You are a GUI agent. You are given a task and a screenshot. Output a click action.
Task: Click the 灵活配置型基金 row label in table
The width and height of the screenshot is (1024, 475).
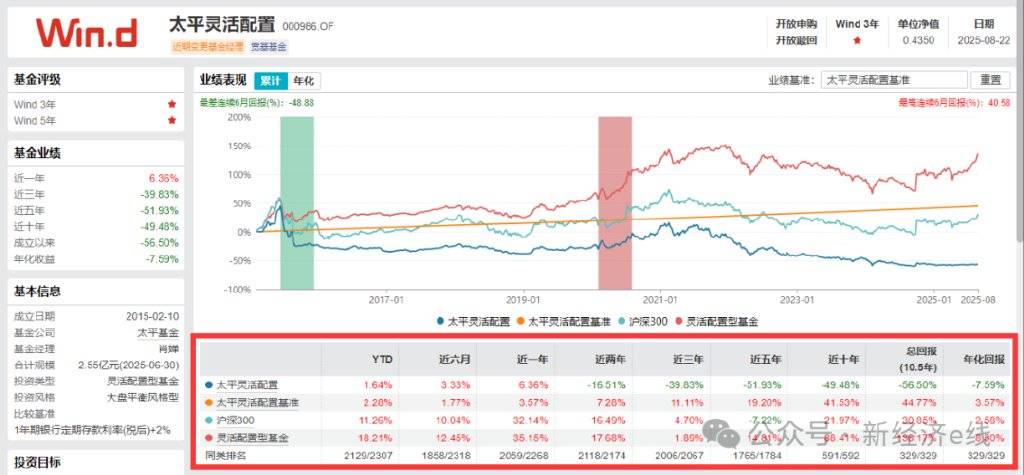pyautogui.click(x=252, y=438)
